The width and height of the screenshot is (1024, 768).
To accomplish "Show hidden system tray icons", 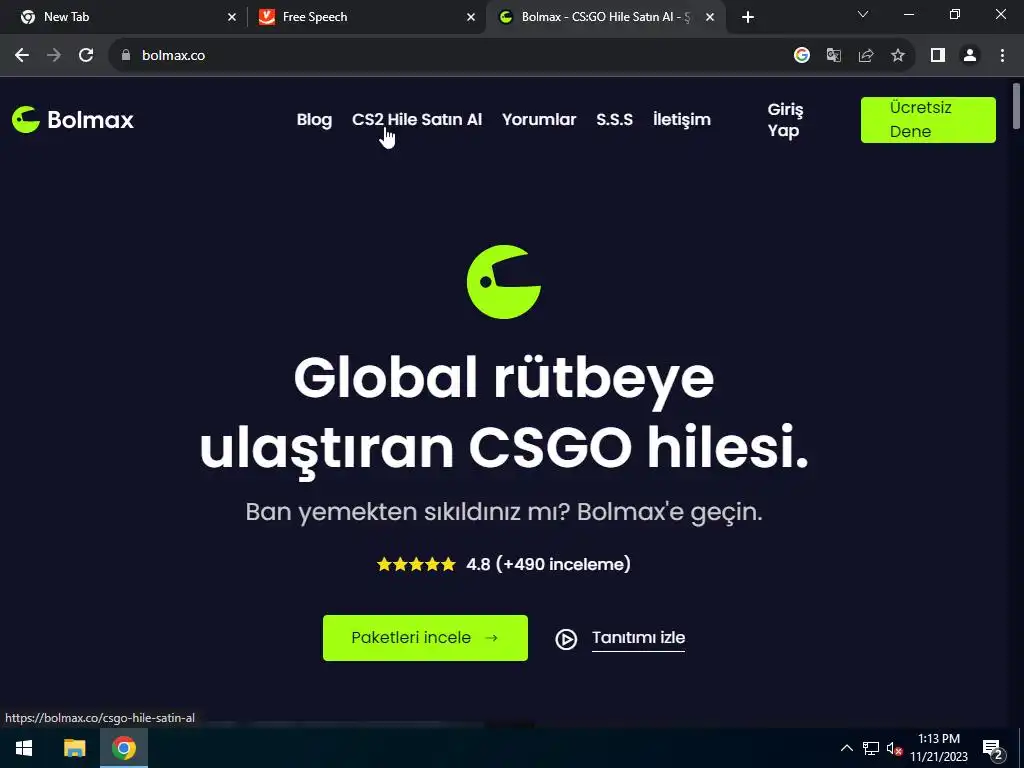I will point(846,748).
